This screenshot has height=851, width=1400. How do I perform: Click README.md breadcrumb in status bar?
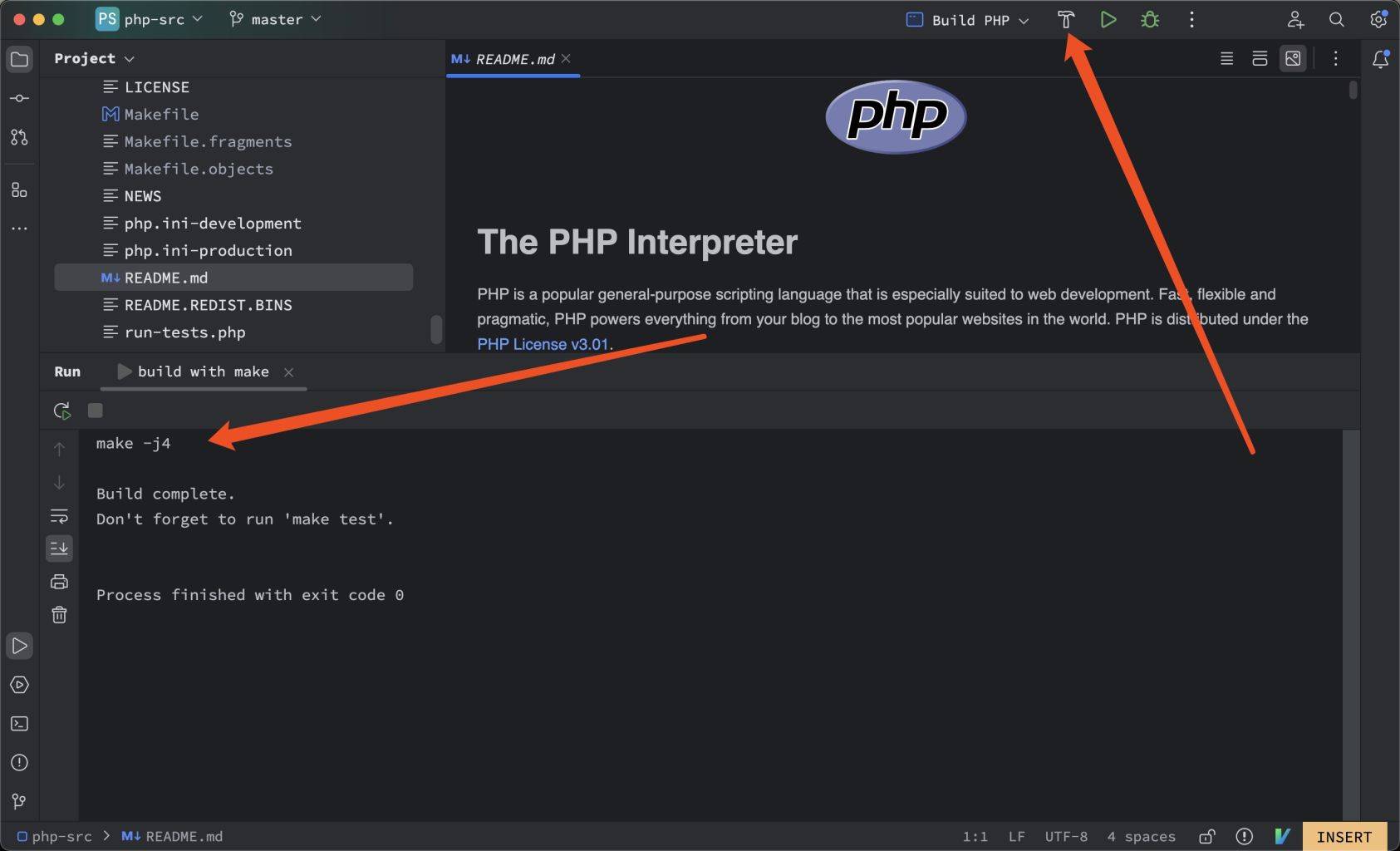click(x=172, y=837)
